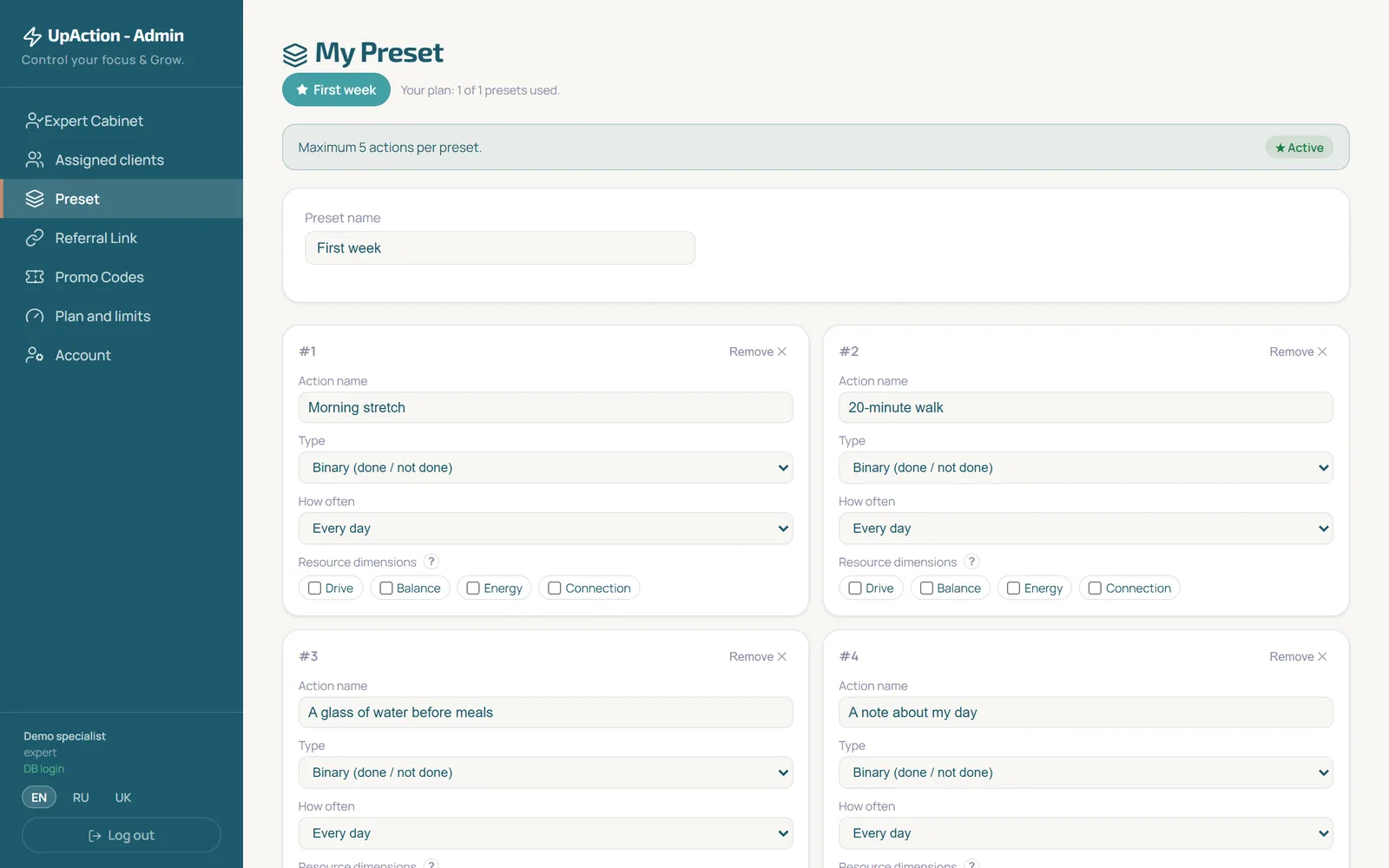
Task: Open the Type dropdown for action #4
Action: click(1085, 773)
